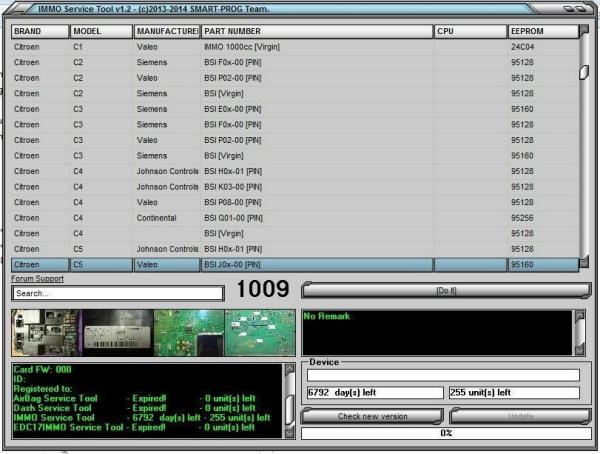Select the BSI F0x-00 [PIN] C2 row
The width and height of the screenshot is (600, 454).
click(295, 62)
